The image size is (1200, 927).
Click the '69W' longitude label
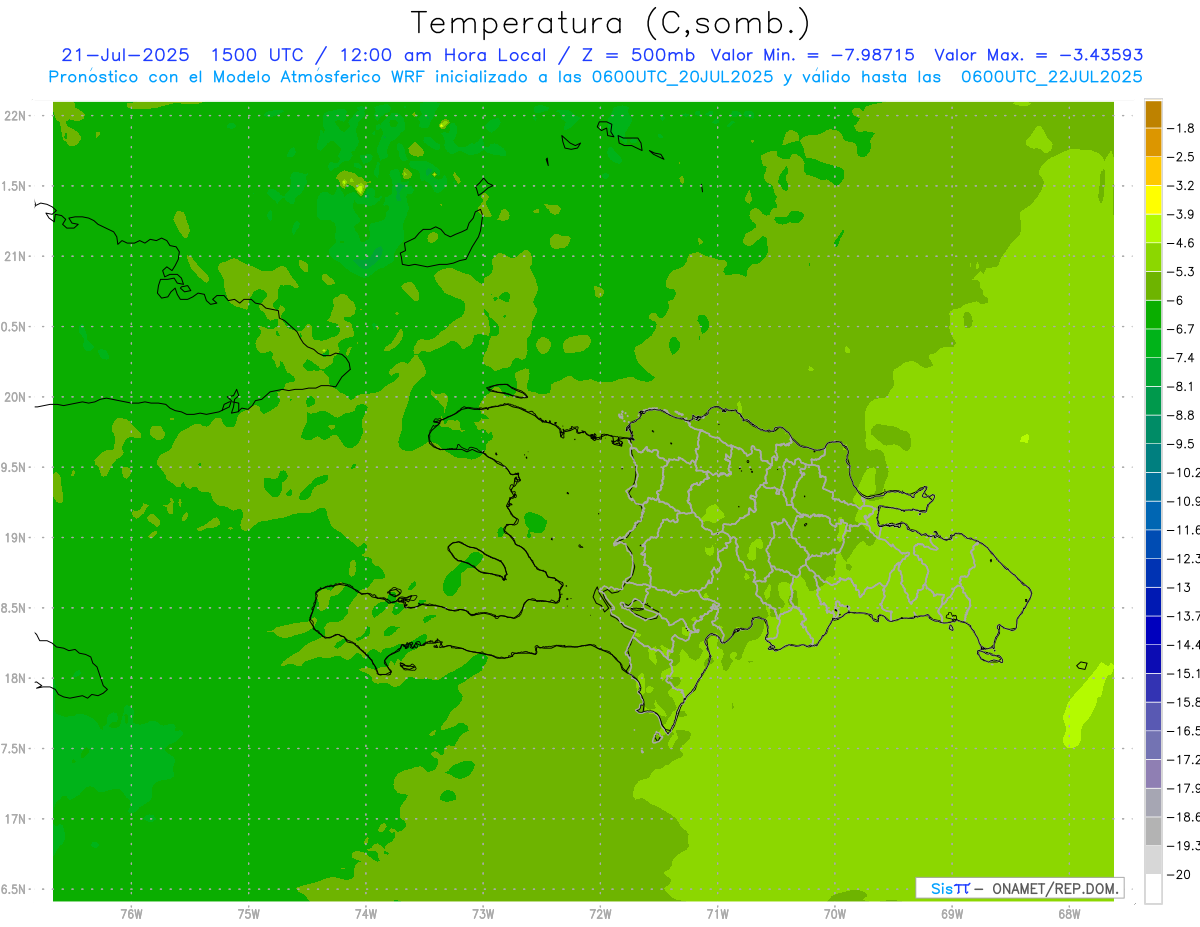click(x=952, y=914)
